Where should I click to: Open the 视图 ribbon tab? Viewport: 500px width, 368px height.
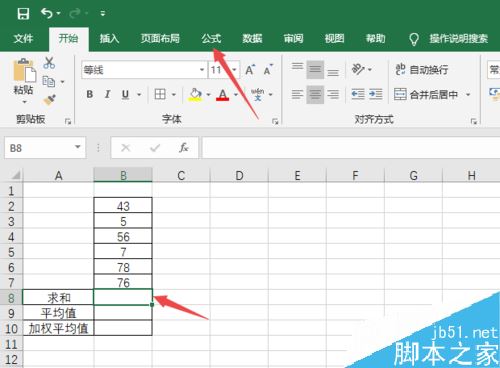point(334,39)
